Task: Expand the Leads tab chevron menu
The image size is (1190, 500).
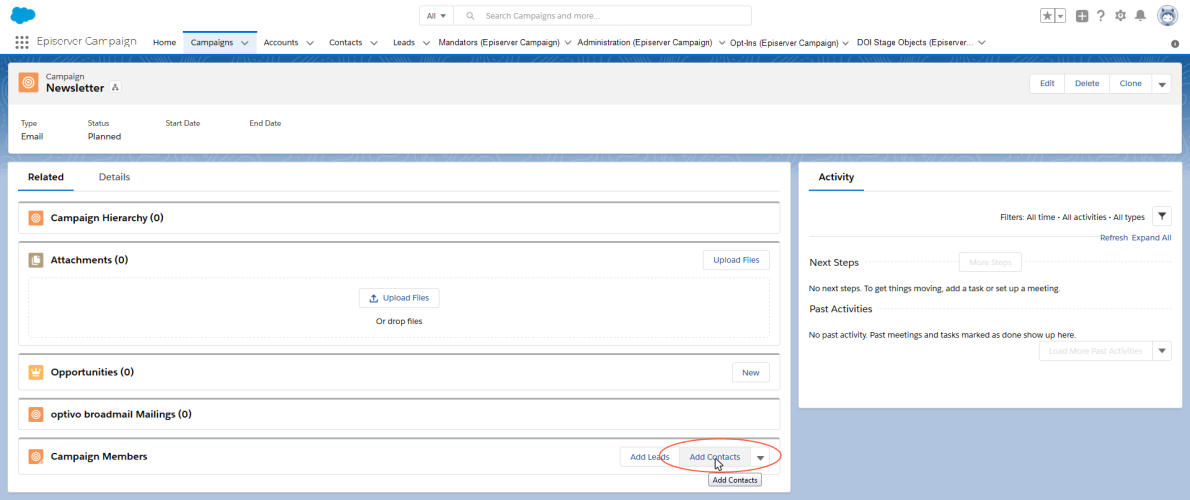Action: pos(427,43)
